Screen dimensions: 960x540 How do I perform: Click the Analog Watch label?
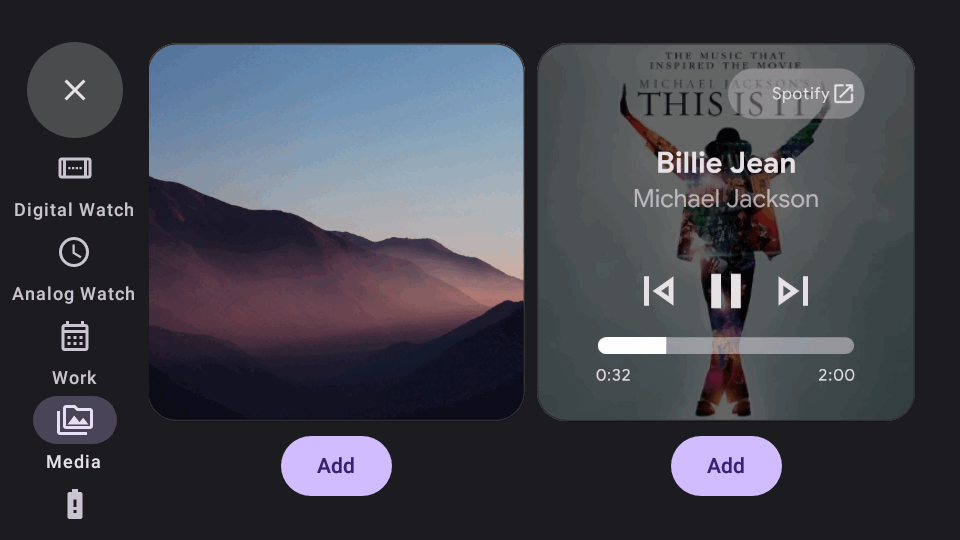tap(73, 294)
